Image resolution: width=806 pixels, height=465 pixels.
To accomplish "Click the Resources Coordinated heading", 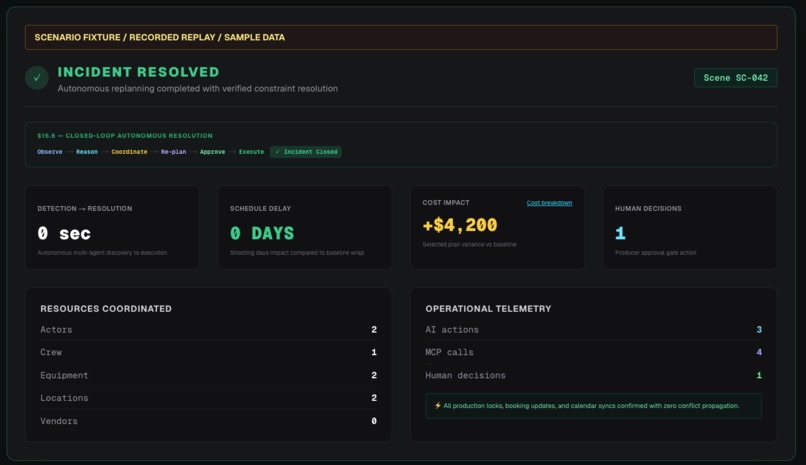I will 106,309.
